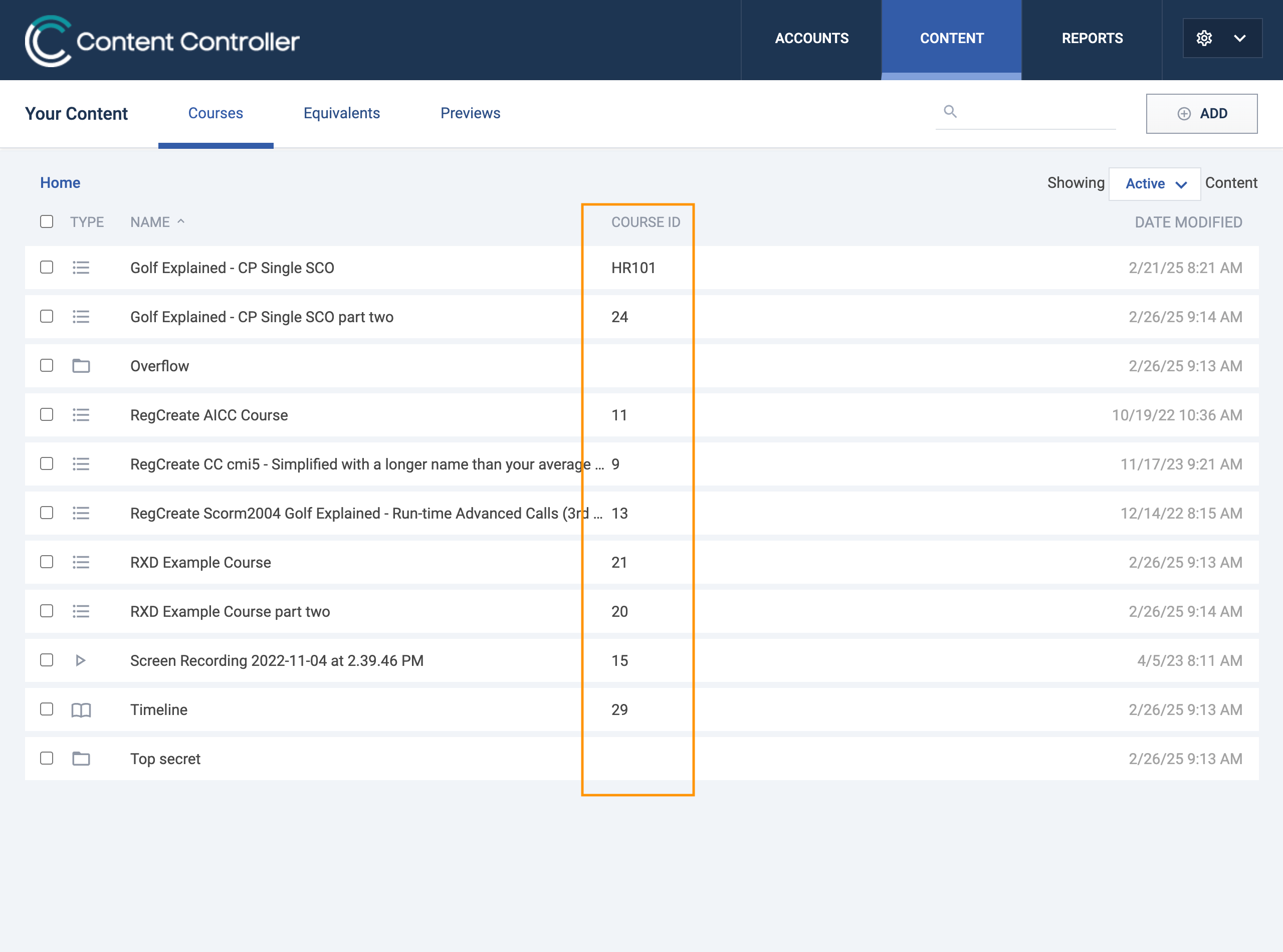Image resolution: width=1283 pixels, height=952 pixels.
Task: Click the list icon for RegCreate AICC Course
Action: click(81, 415)
